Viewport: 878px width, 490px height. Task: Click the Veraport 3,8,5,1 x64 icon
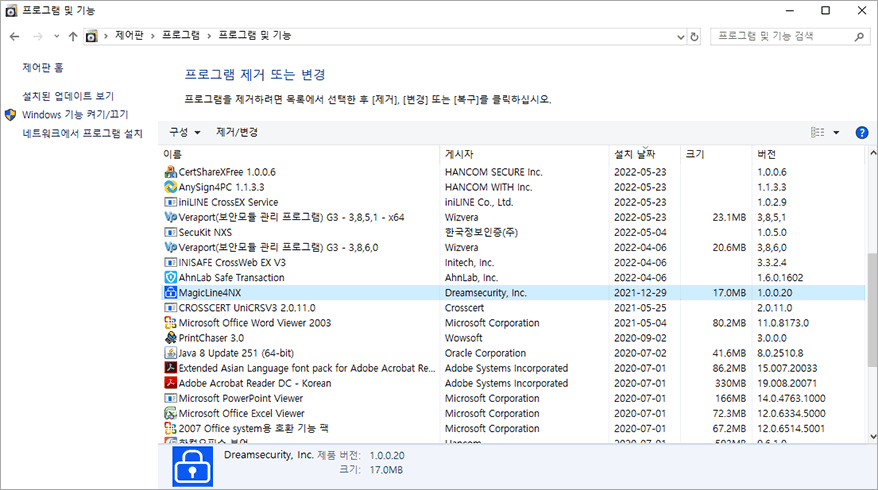tap(170, 217)
